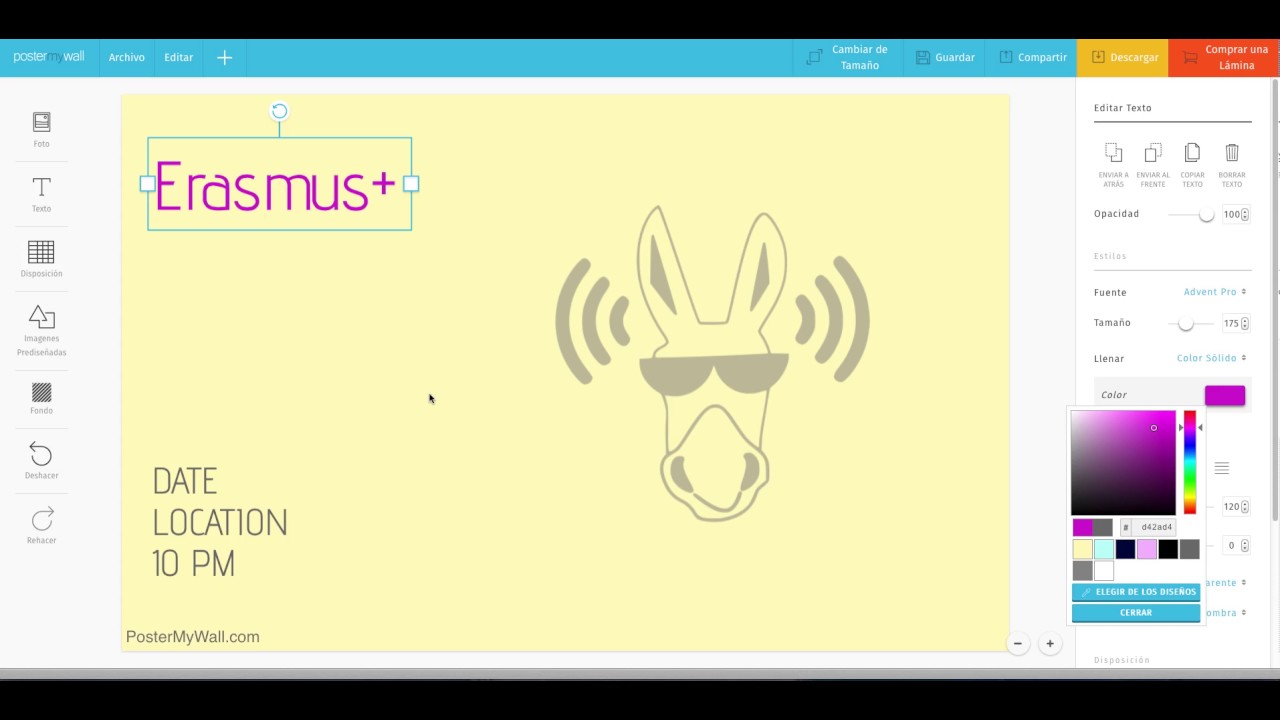
Task: Click Cambiar de Tamaño
Action: tap(847, 58)
